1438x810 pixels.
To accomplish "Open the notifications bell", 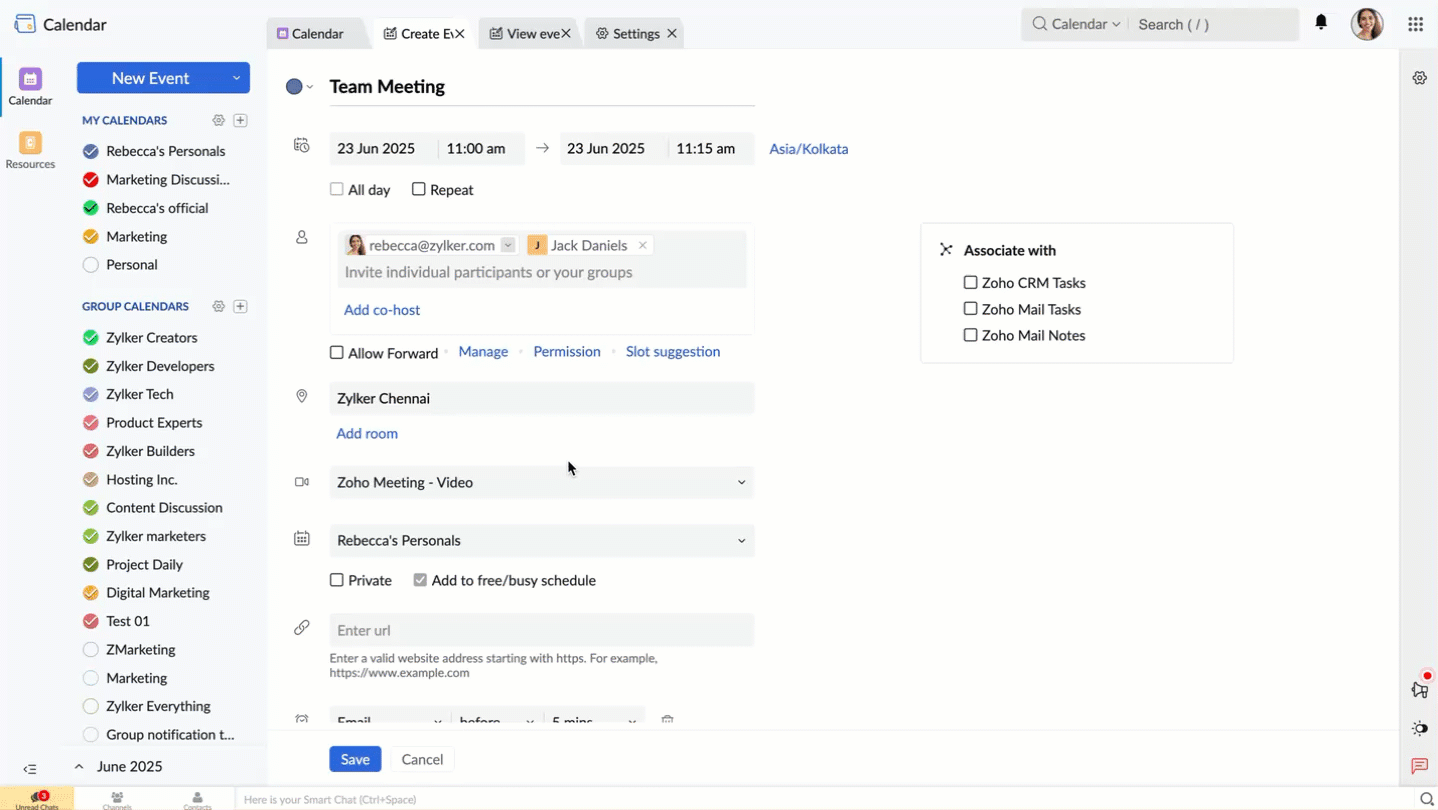I will (x=1321, y=23).
